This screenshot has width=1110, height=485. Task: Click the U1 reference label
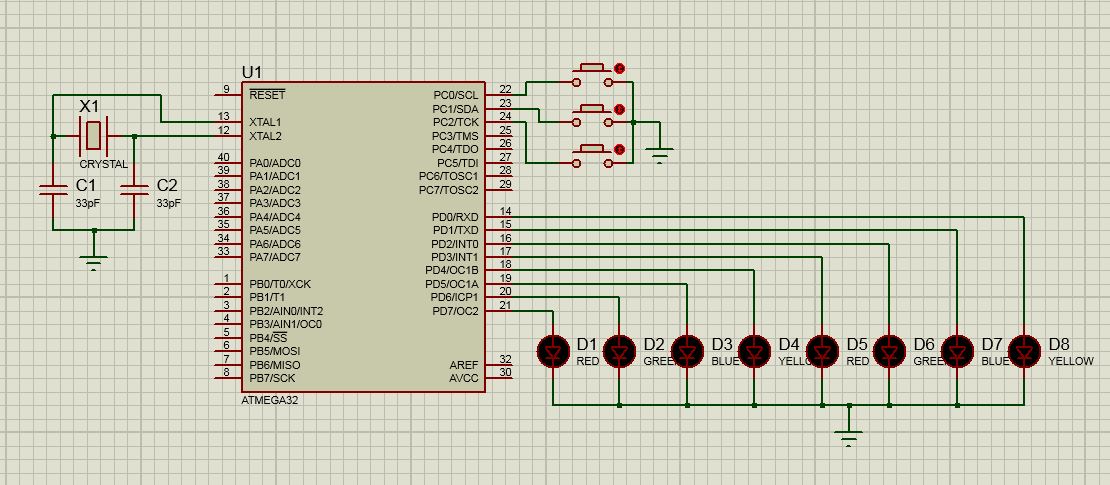pyautogui.click(x=252, y=72)
